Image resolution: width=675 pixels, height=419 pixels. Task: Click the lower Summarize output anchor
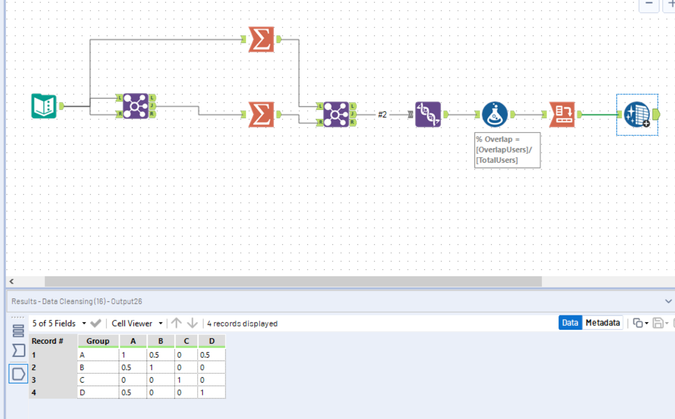pos(279,114)
